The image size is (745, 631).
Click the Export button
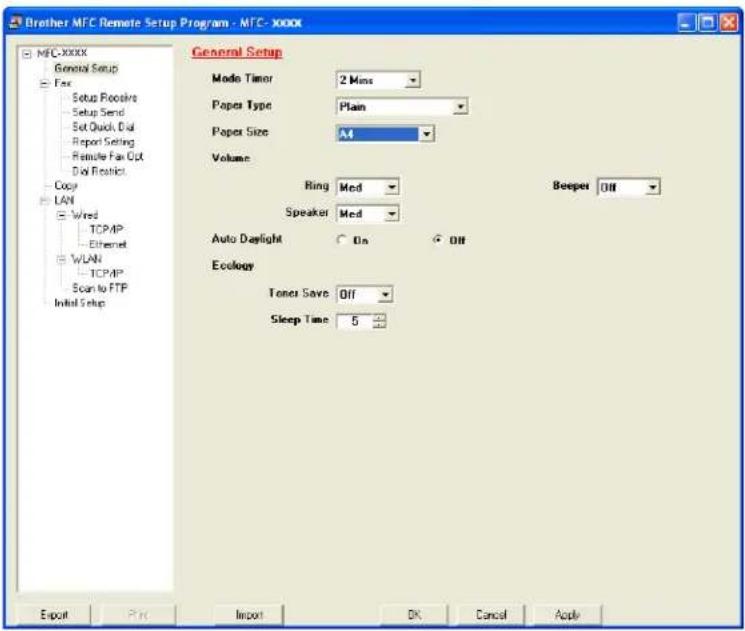coord(54,615)
